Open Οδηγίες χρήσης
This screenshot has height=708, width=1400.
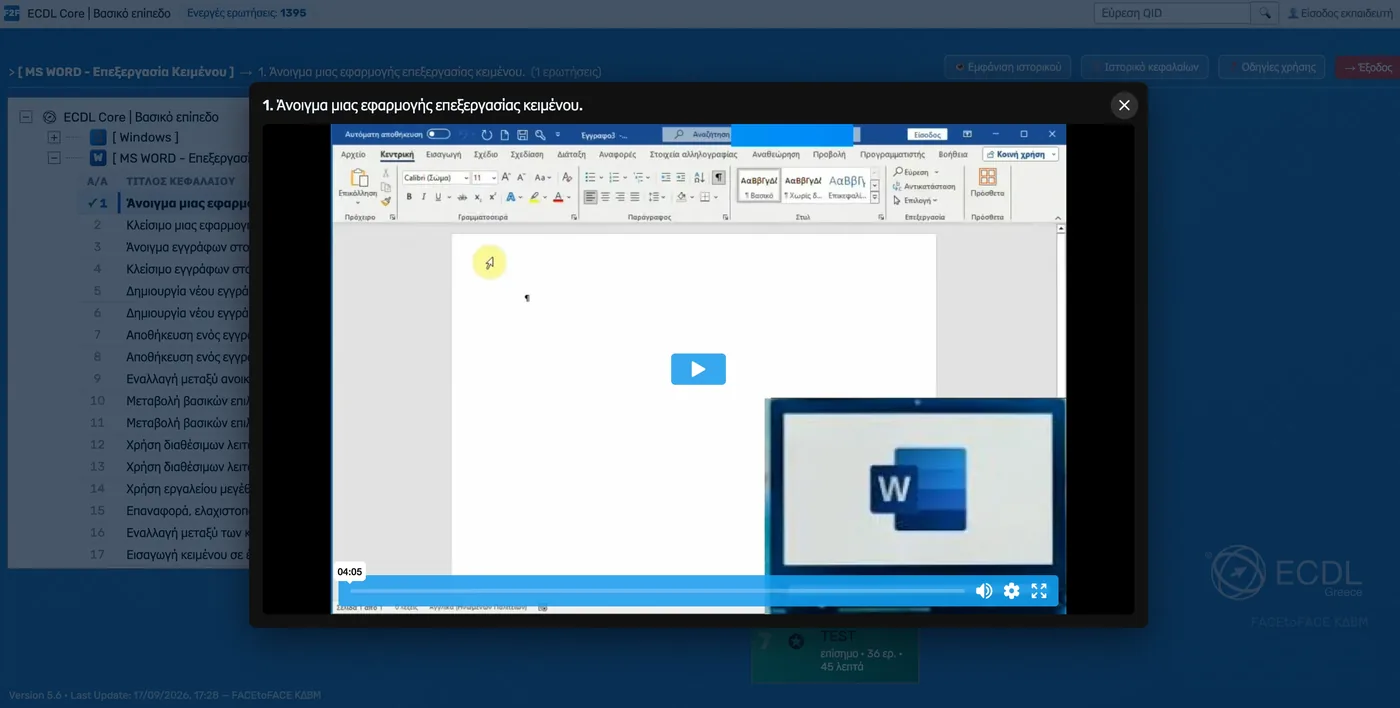pyautogui.click(x=1273, y=67)
